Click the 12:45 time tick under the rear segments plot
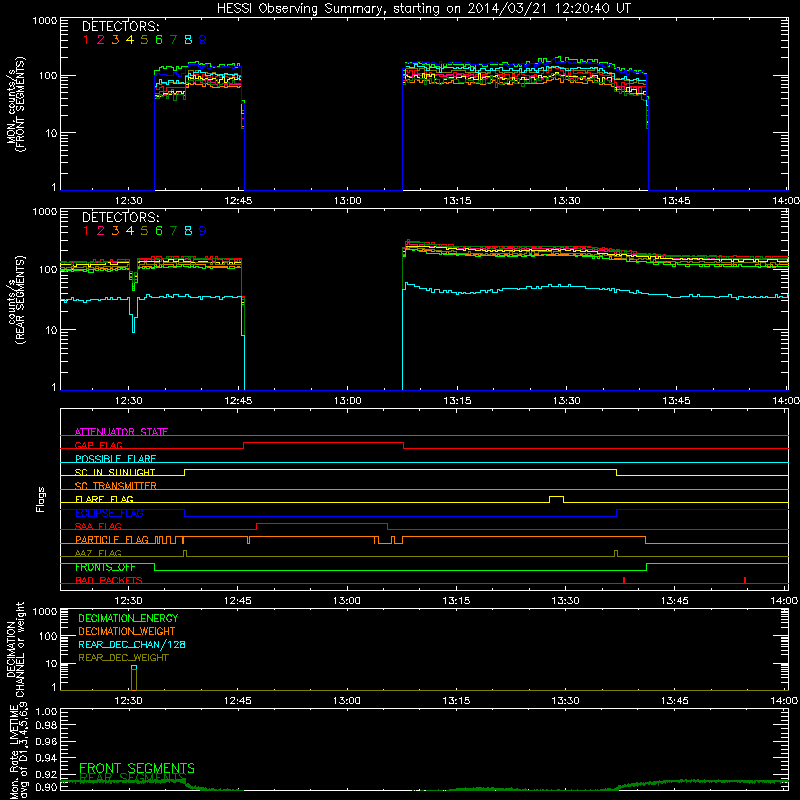 pyautogui.click(x=238, y=401)
